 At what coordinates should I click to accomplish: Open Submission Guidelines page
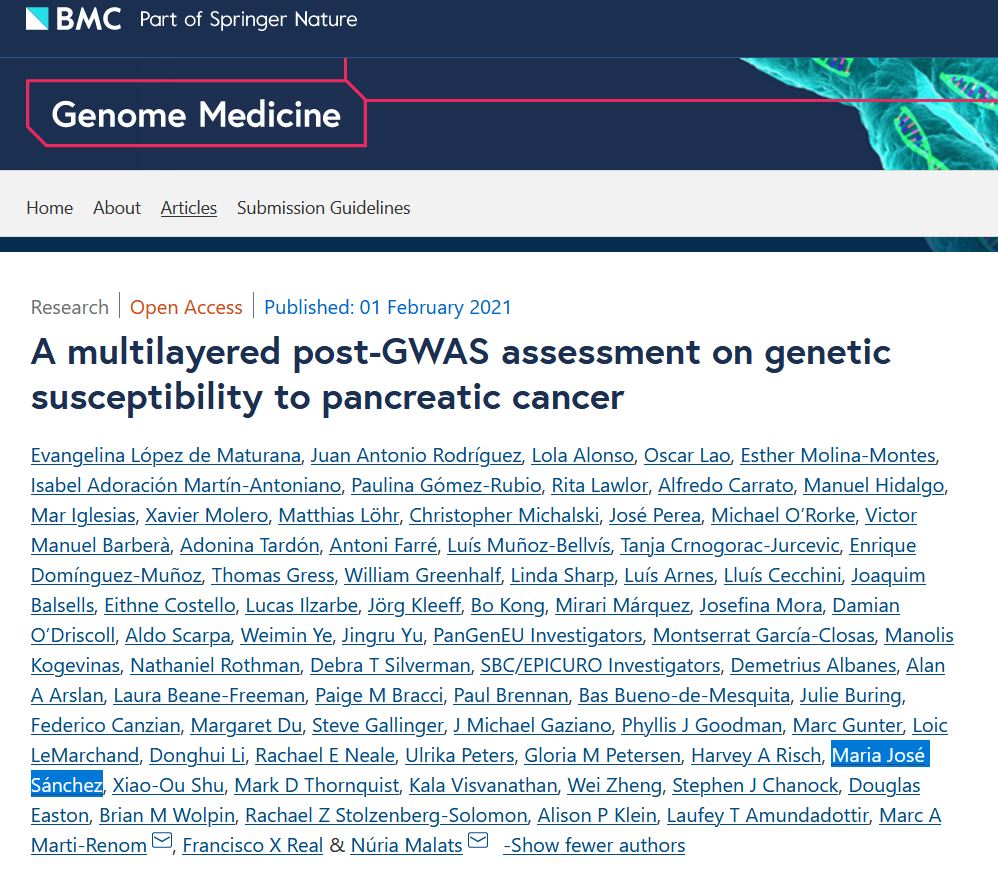pyautogui.click(x=323, y=208)
